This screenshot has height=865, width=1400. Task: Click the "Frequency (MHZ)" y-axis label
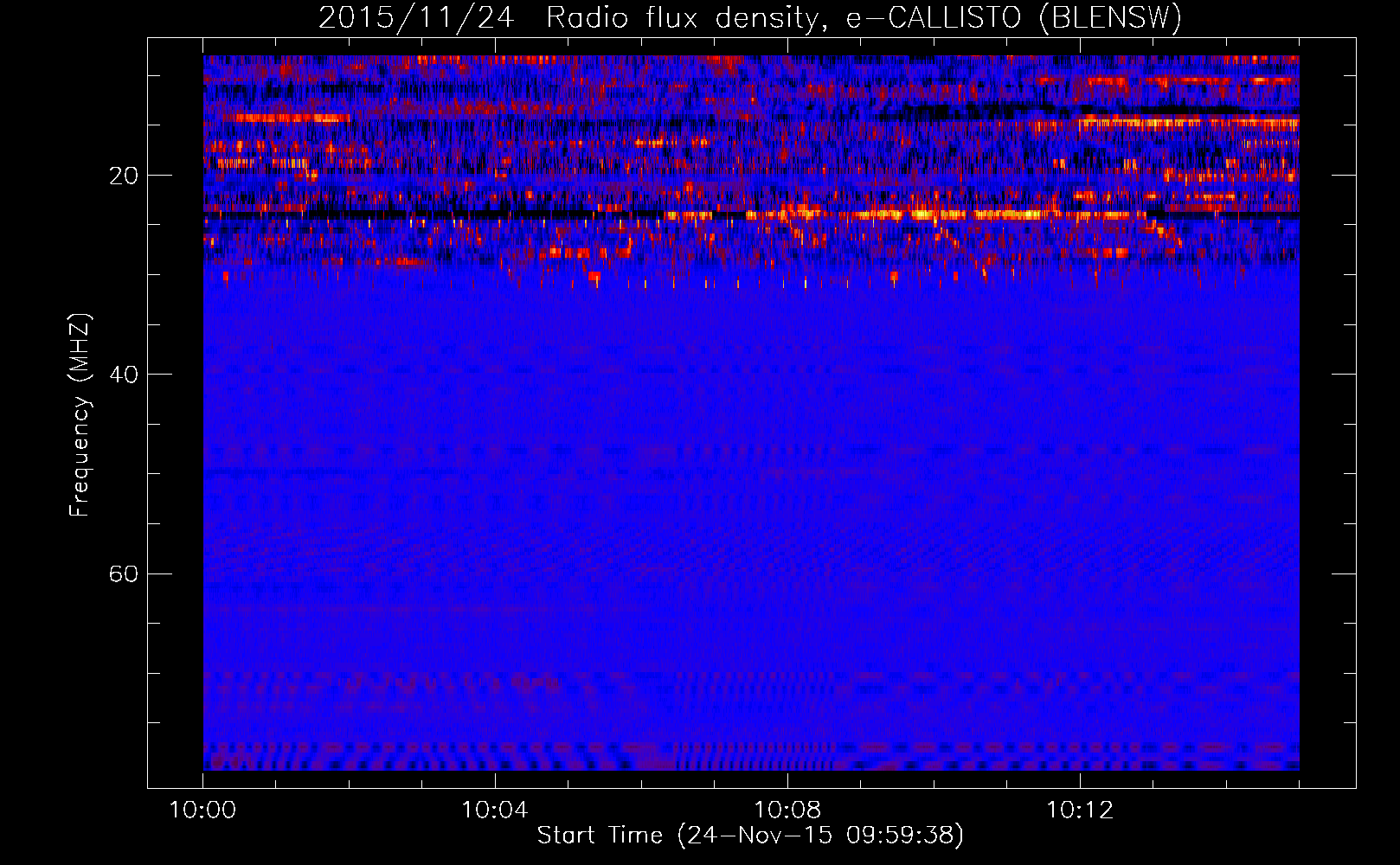coord(80,415)
